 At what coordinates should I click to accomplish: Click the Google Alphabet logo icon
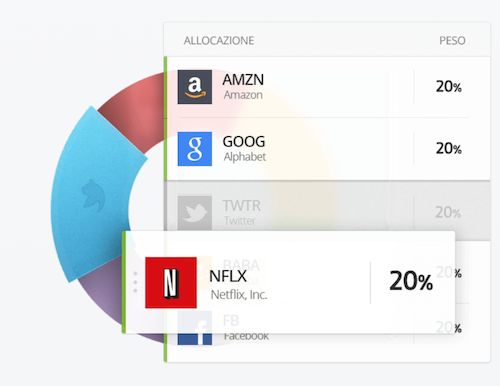click(195, 149)
